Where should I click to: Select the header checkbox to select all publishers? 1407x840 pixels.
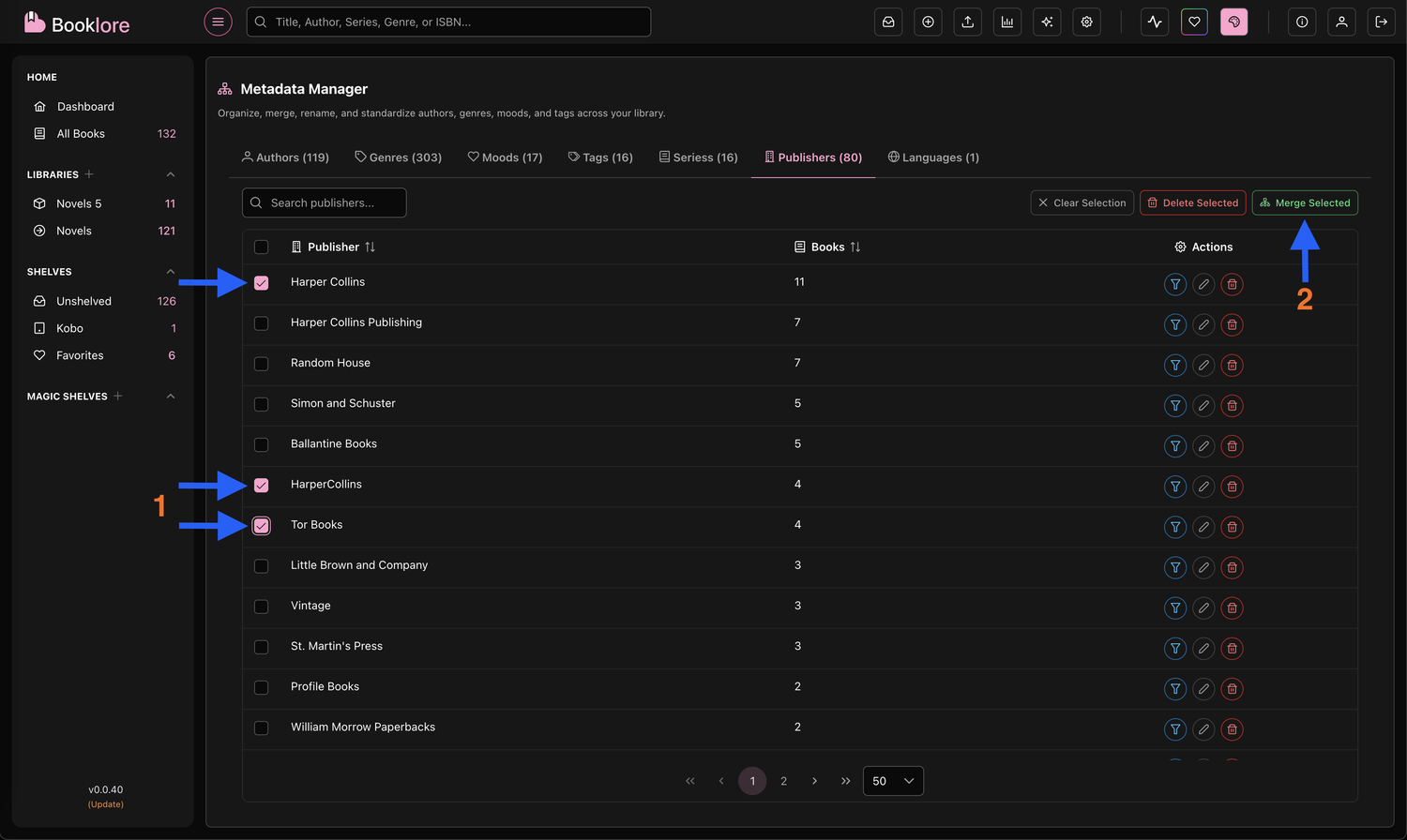tap(262, 247)
